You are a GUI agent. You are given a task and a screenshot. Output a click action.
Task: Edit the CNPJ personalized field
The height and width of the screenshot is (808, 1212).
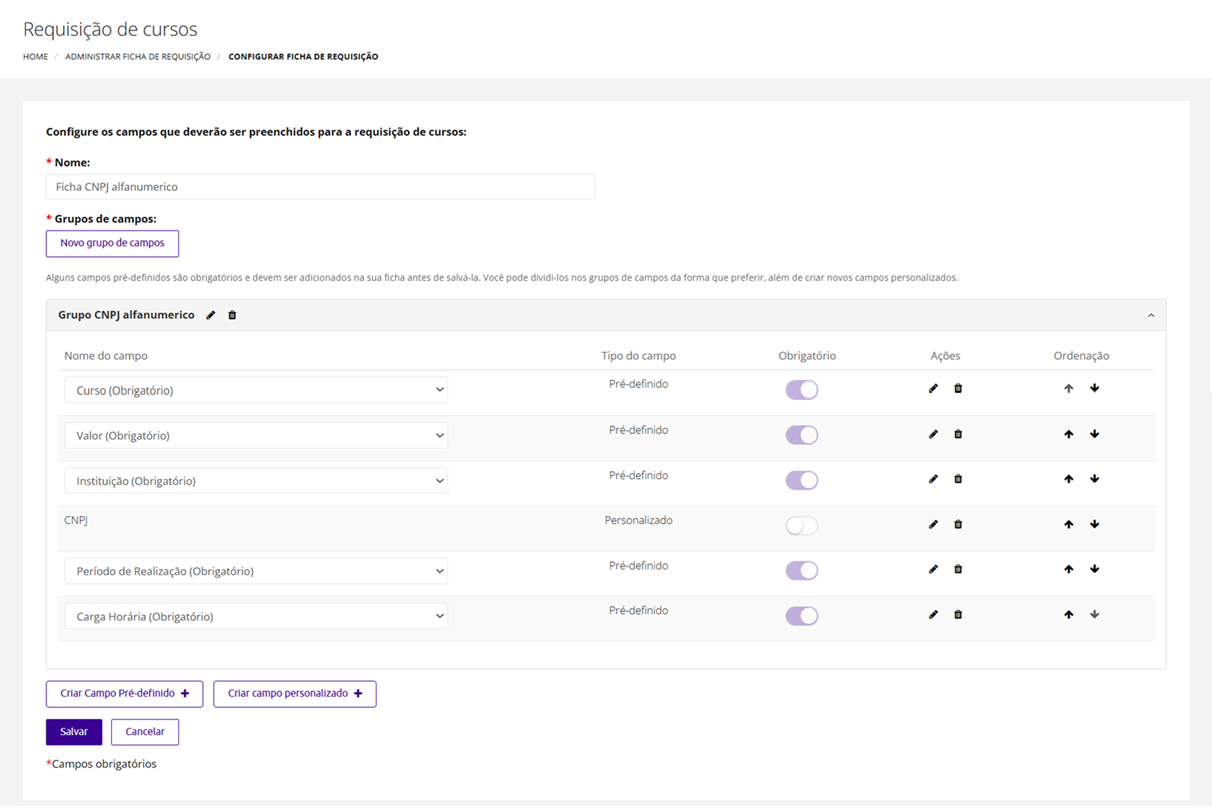point(933,524)
